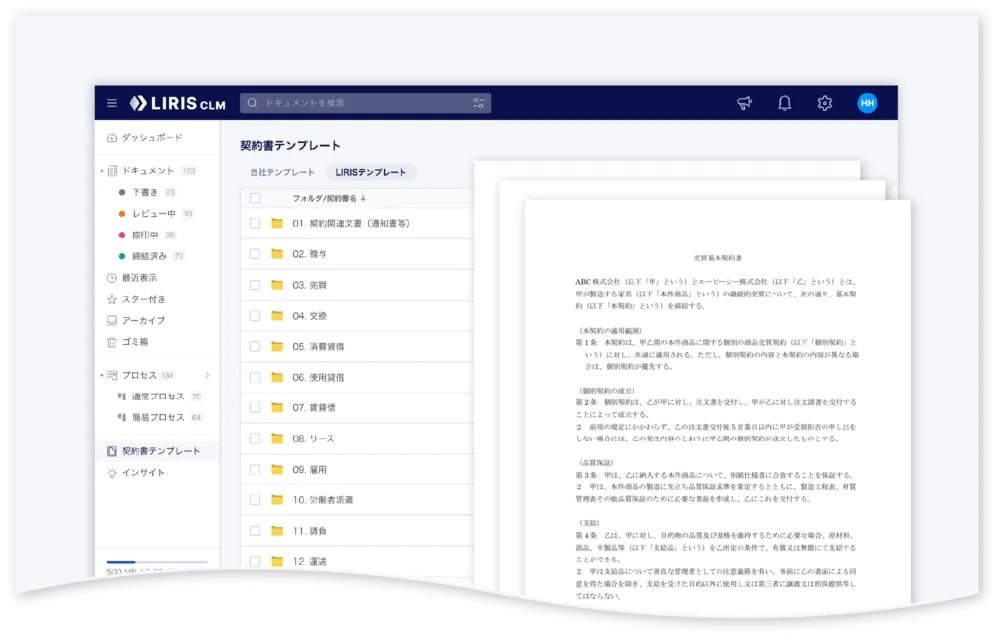Screen dimensions: 1000x640
Task: Open the notifications bell
Action: [x=784, y=103]
